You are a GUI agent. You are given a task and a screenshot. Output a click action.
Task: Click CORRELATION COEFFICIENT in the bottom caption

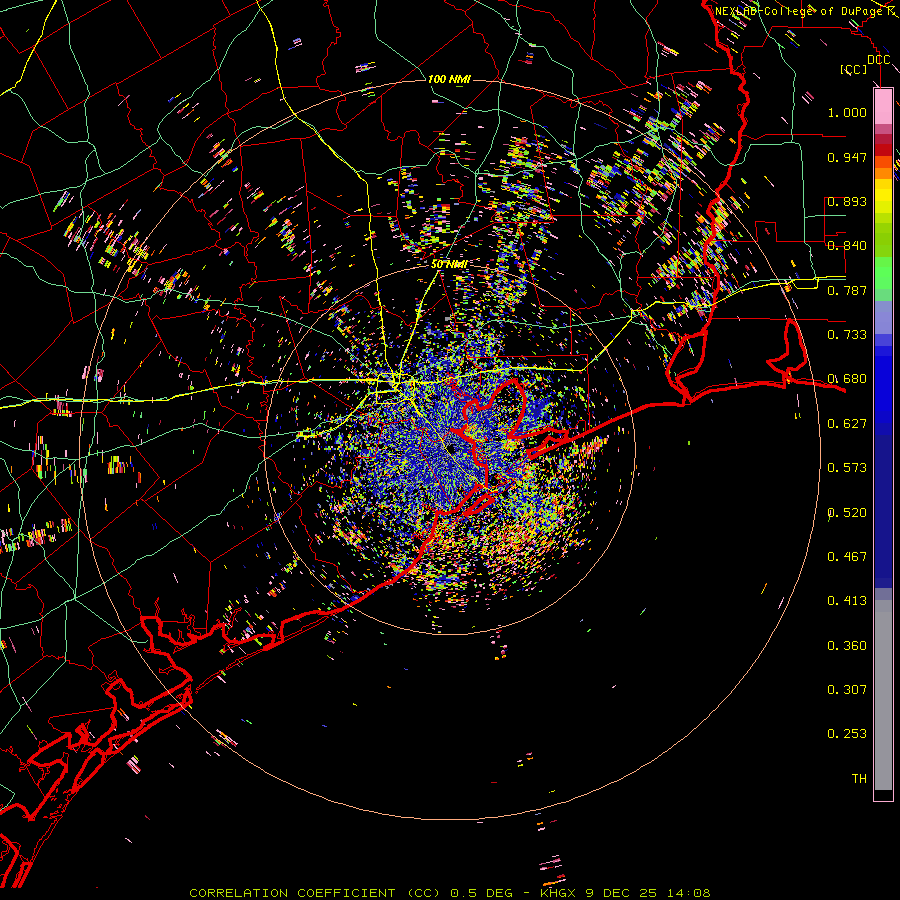(x=292, y=893)
